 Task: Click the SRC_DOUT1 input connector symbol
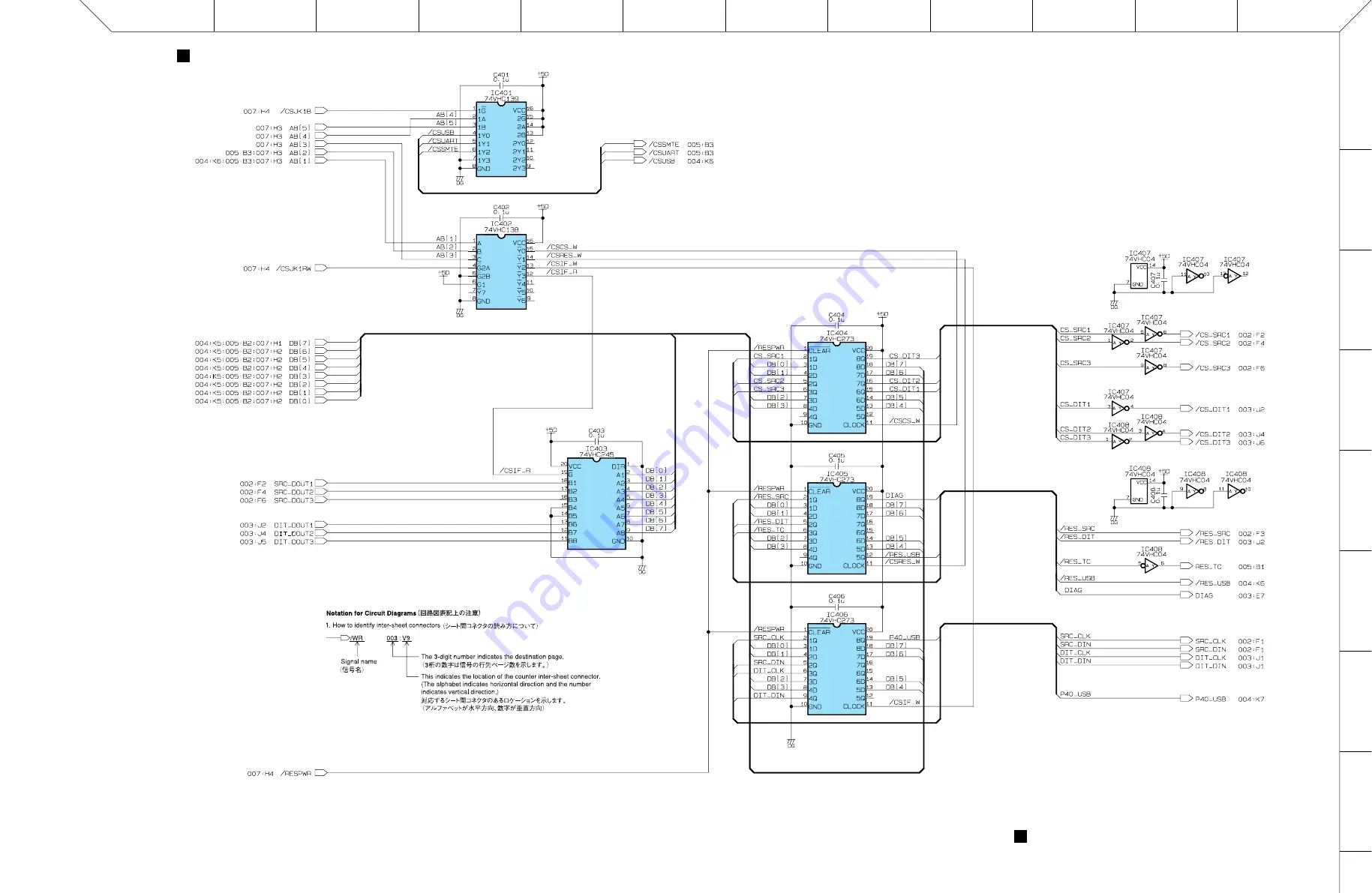(x=321, y=484)
